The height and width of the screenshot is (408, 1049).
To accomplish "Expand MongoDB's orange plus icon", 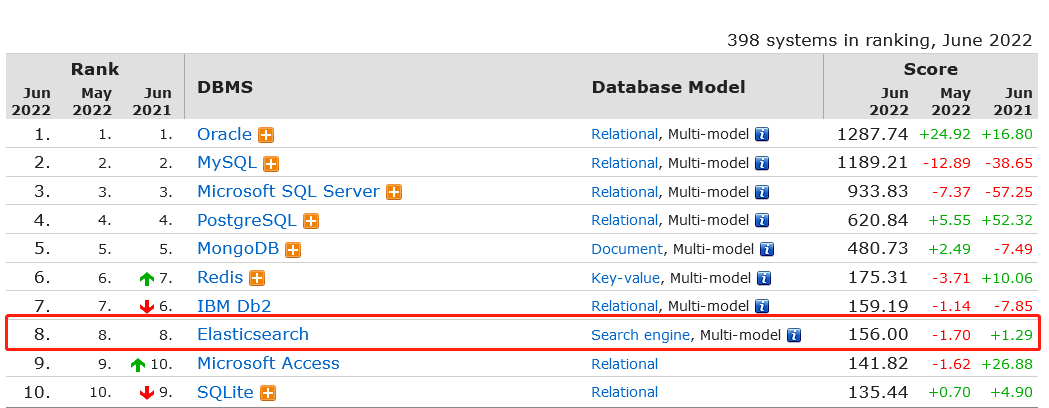I will (293, 250).
